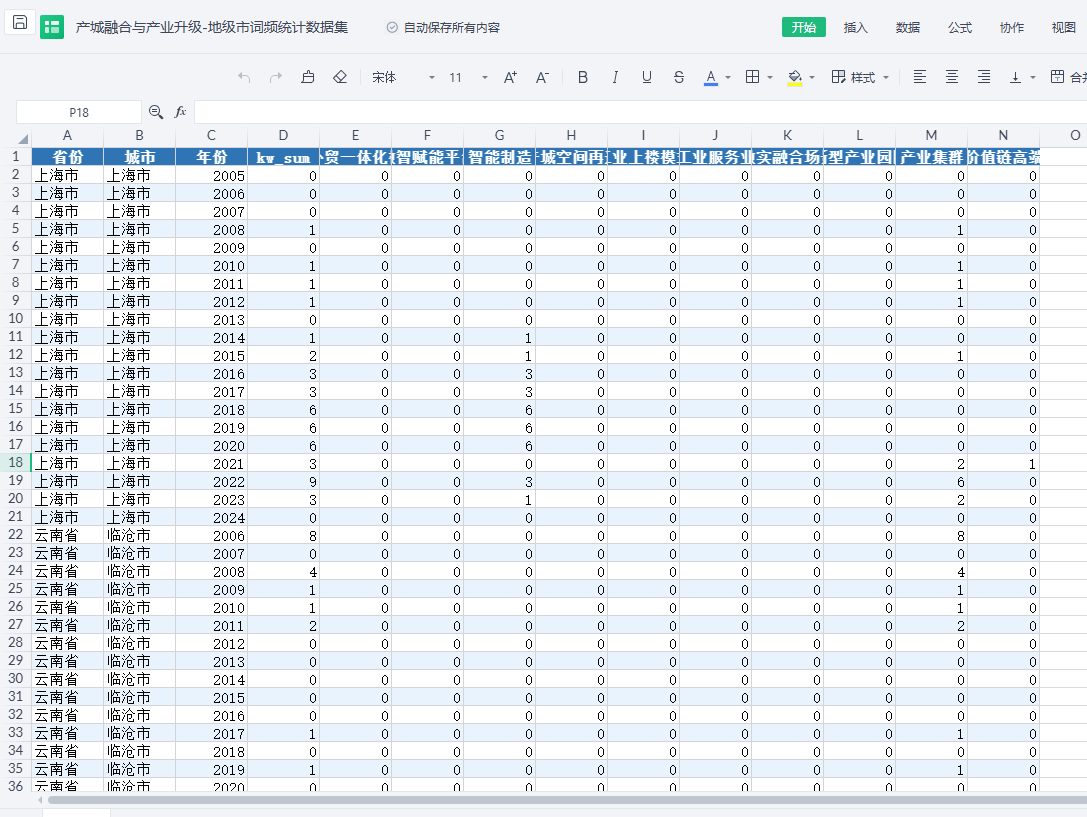
Task: Click the fx insert function icon
Action: [180, 112]
